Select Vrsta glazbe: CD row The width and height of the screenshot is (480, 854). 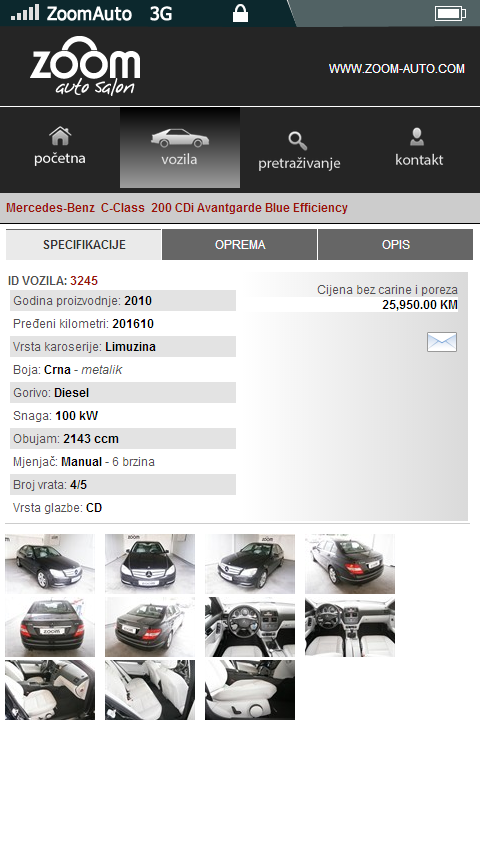[x=123, y=508]
